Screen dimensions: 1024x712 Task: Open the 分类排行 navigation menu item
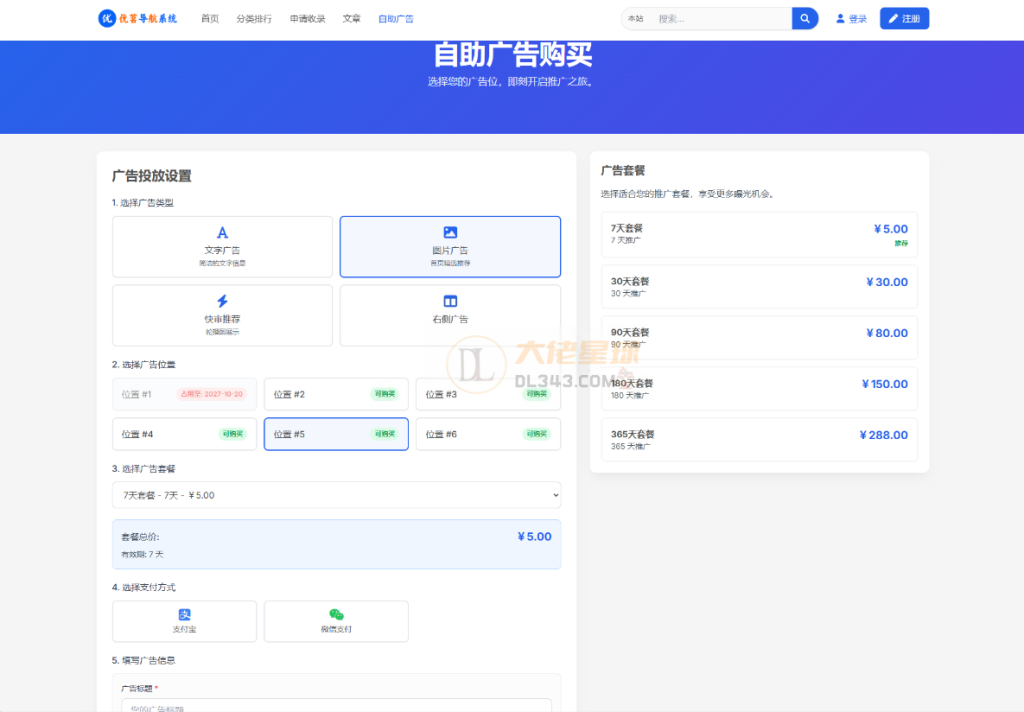[x=253, y=18]
